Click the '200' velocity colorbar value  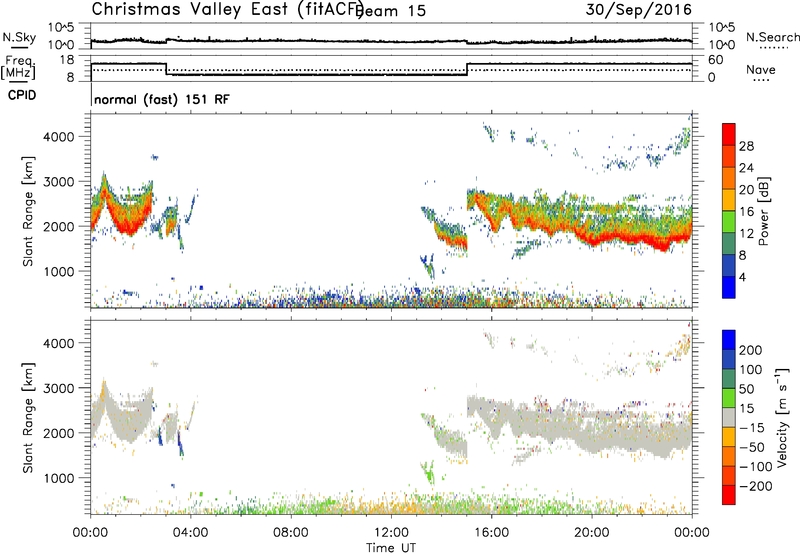point(751,350)
